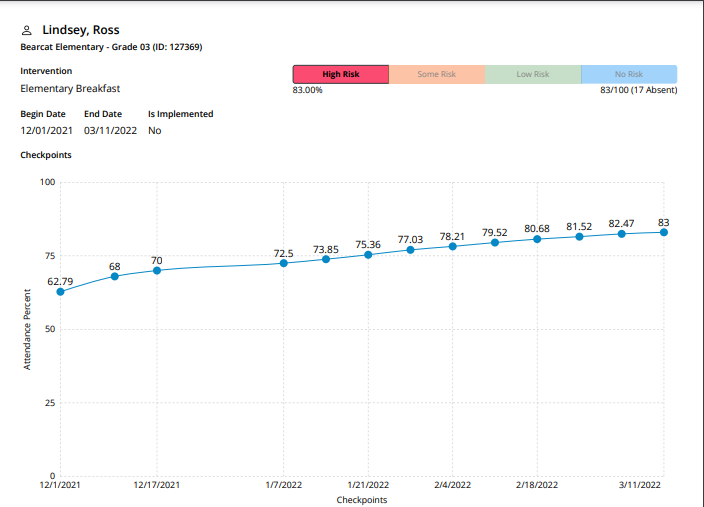The image size is (704, 507).
Task: Click the final data point labeled 83
Action: [x=664, y=232]
